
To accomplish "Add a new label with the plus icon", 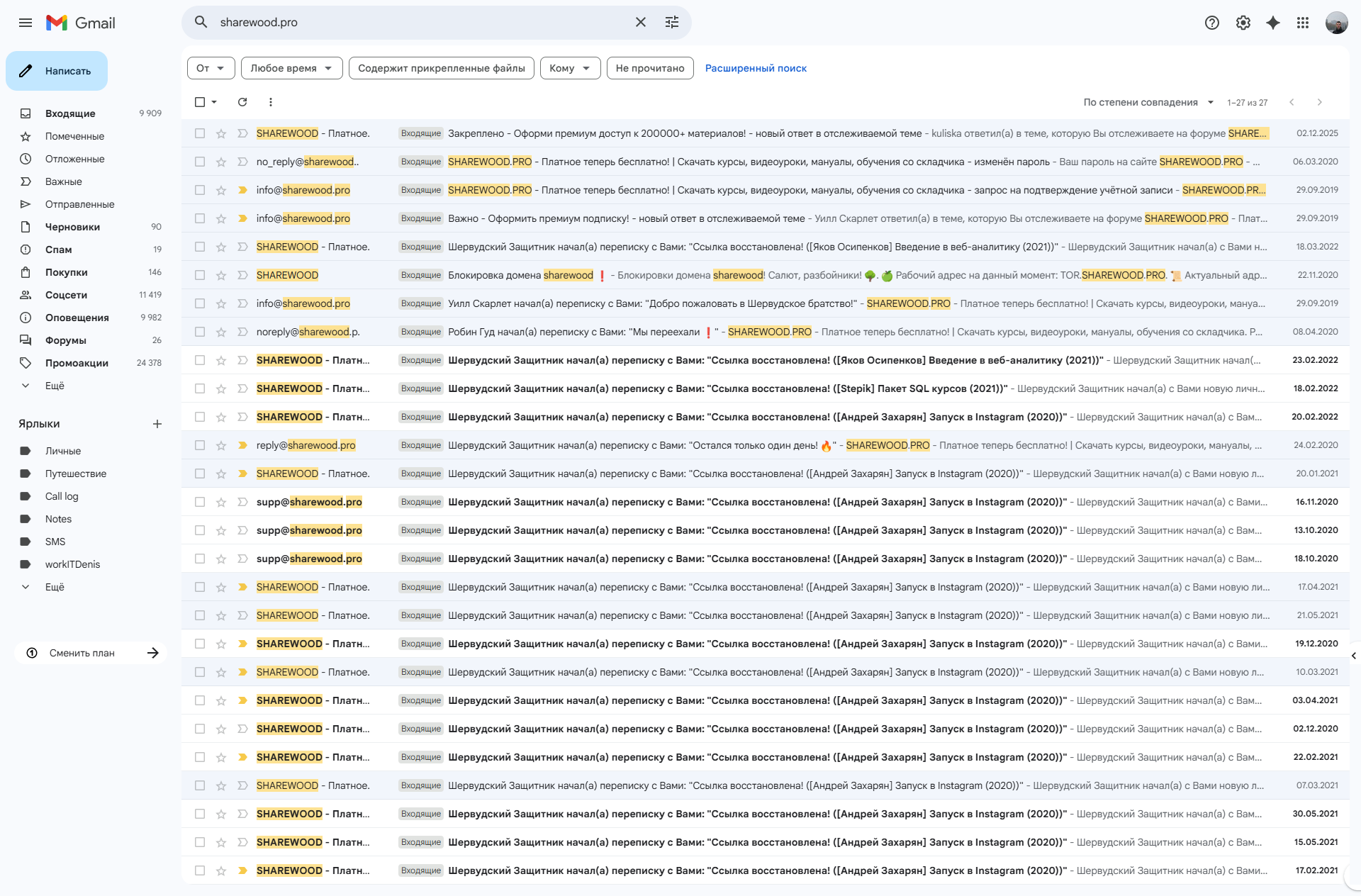I will tap(157, 424).
